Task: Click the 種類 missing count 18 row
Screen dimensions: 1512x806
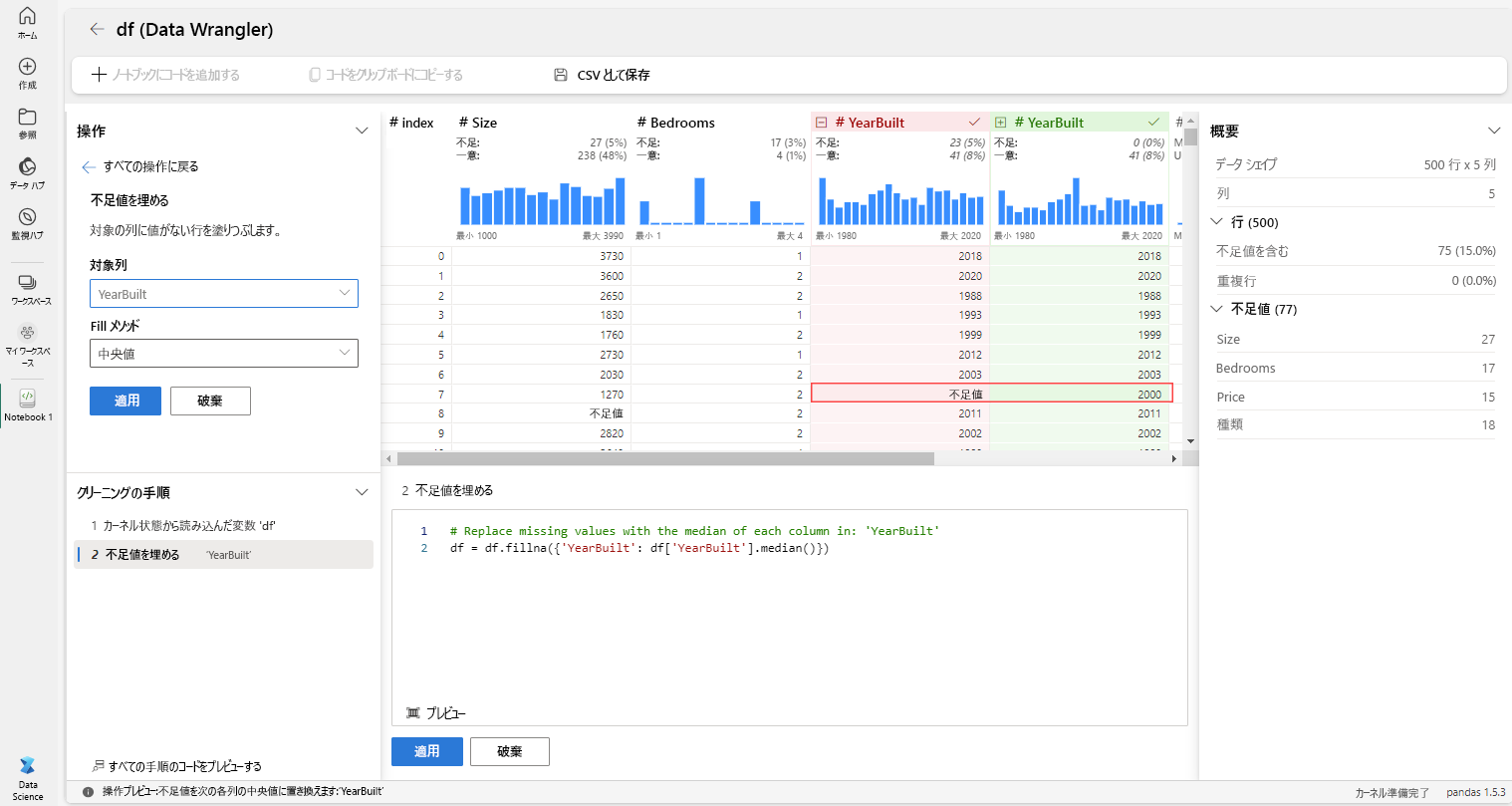Action: pyautogui.click(x=1355, y=424)
